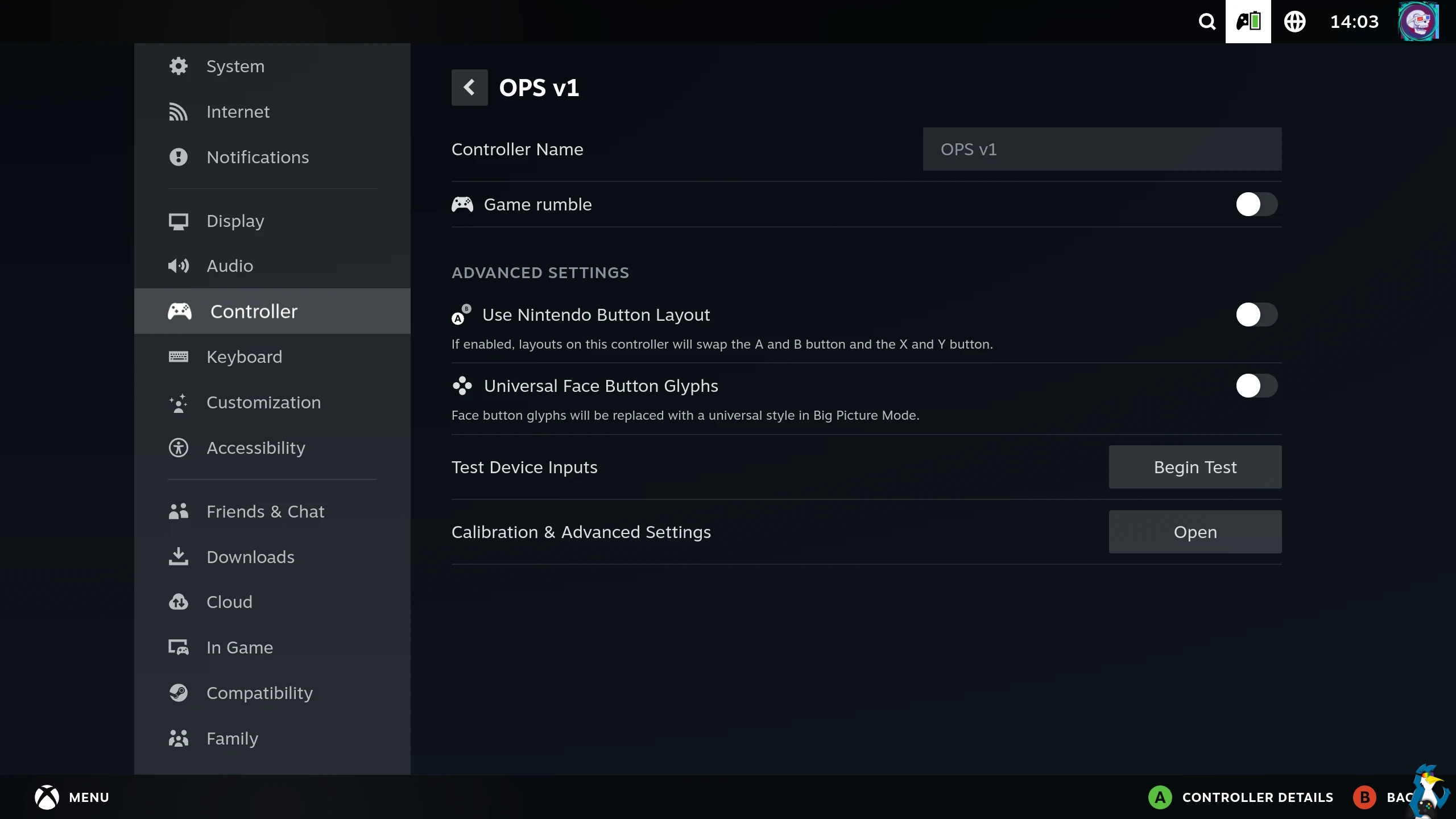1456x819 pixels.
Task: Toggle Universal Face Button Glyphs switch
Action: (1256, 386)
